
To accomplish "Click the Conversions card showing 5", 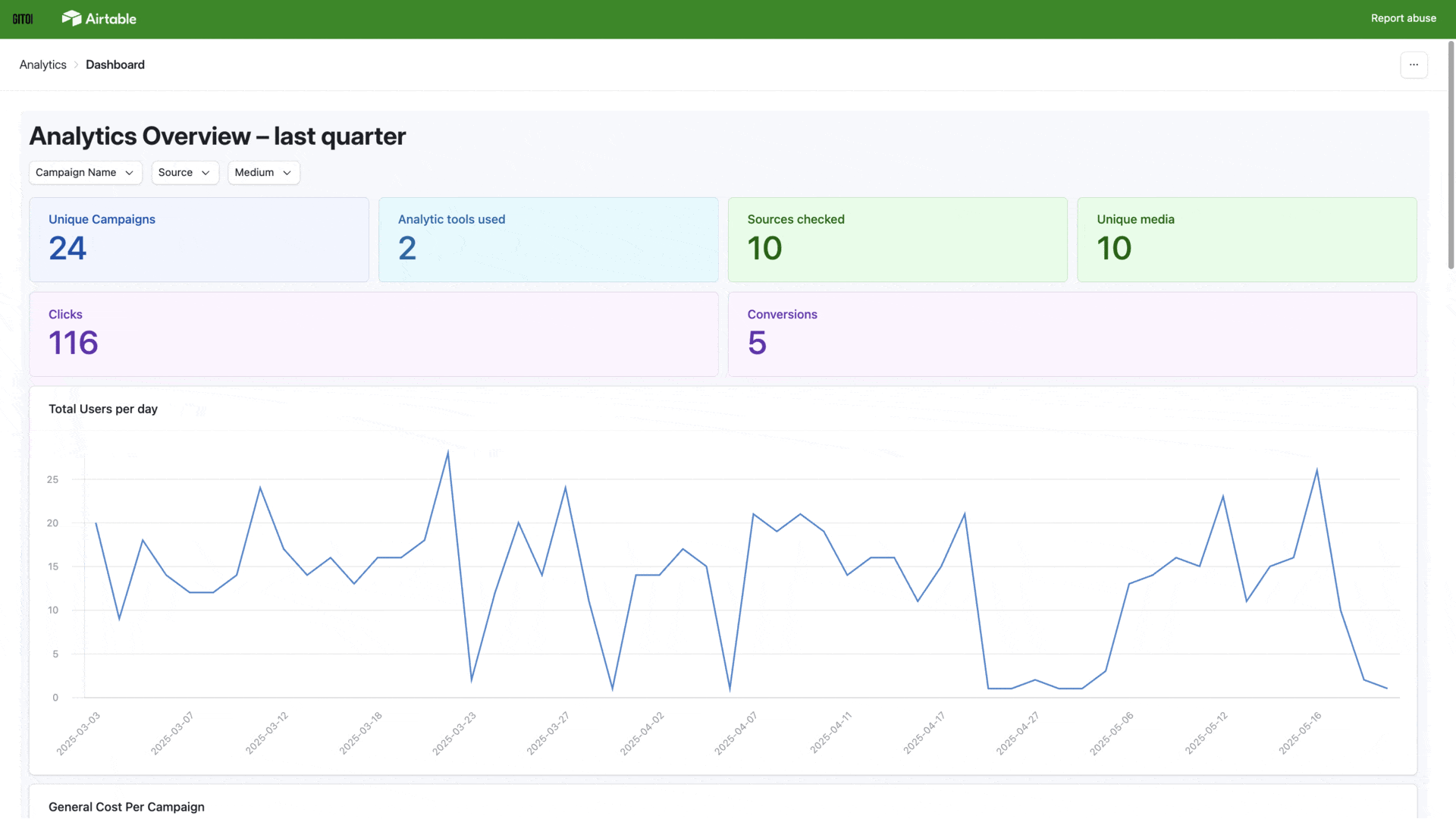I will [x=1072, y=334].
